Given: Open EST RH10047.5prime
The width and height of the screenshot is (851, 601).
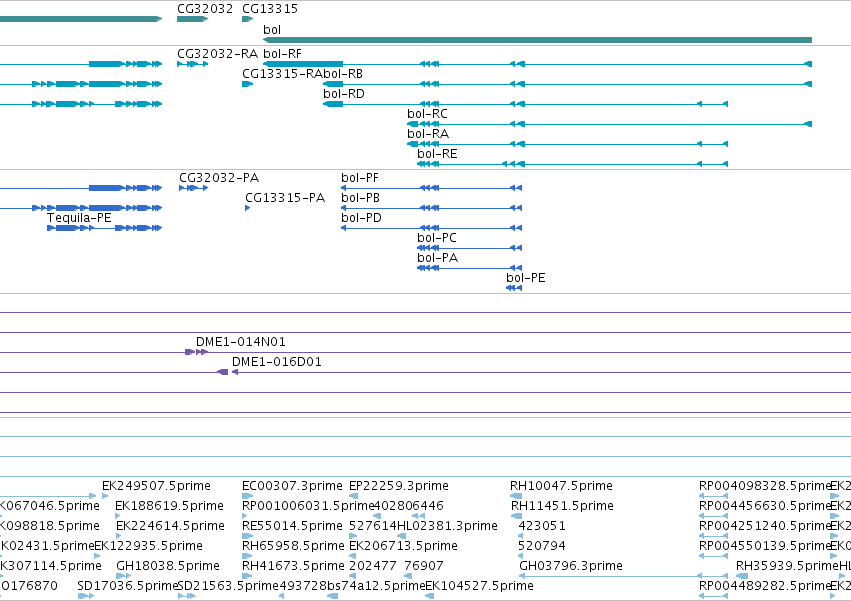Looking at the screenshot, I should [x=561, y=486].
